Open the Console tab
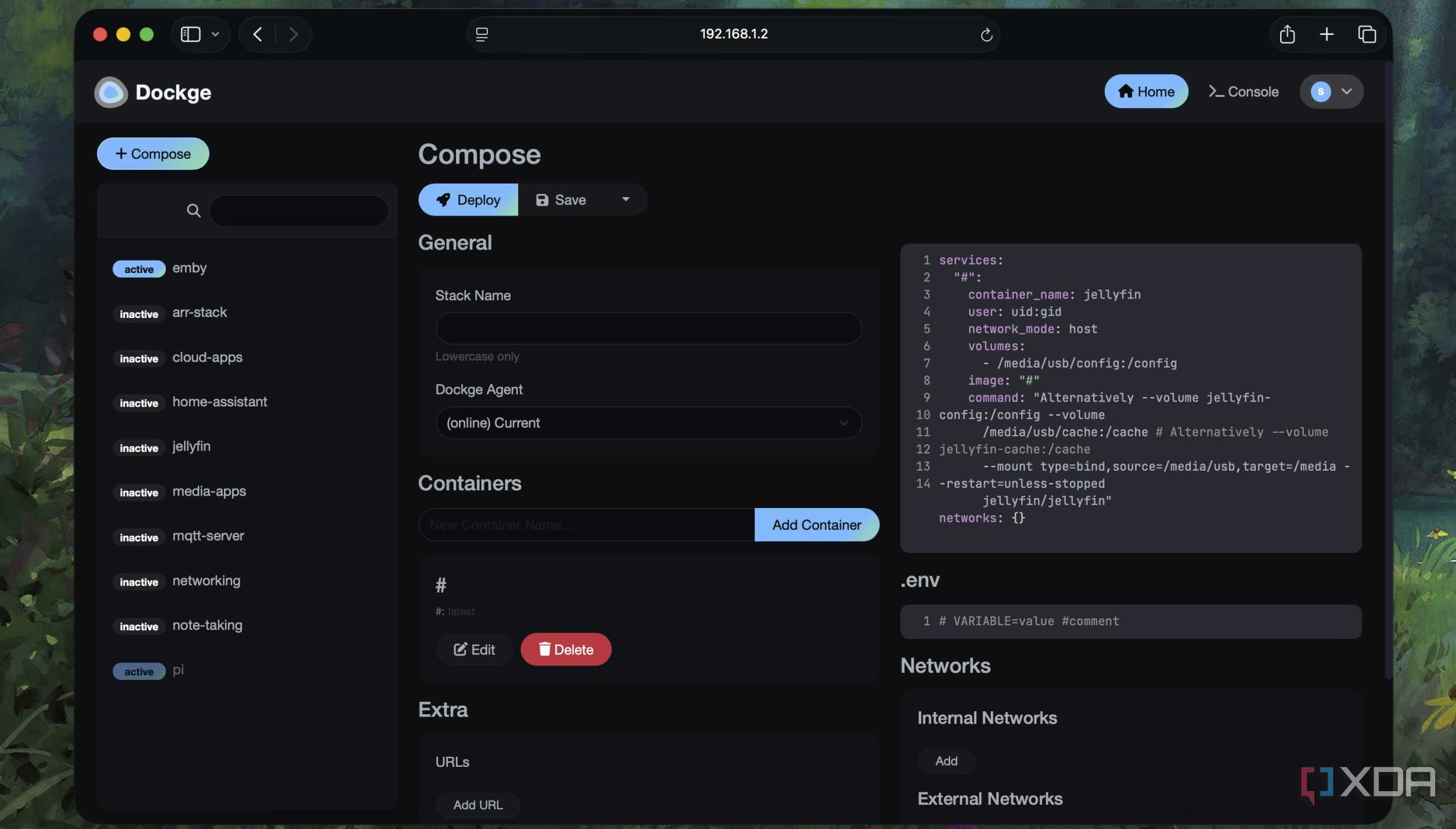 1243,91
